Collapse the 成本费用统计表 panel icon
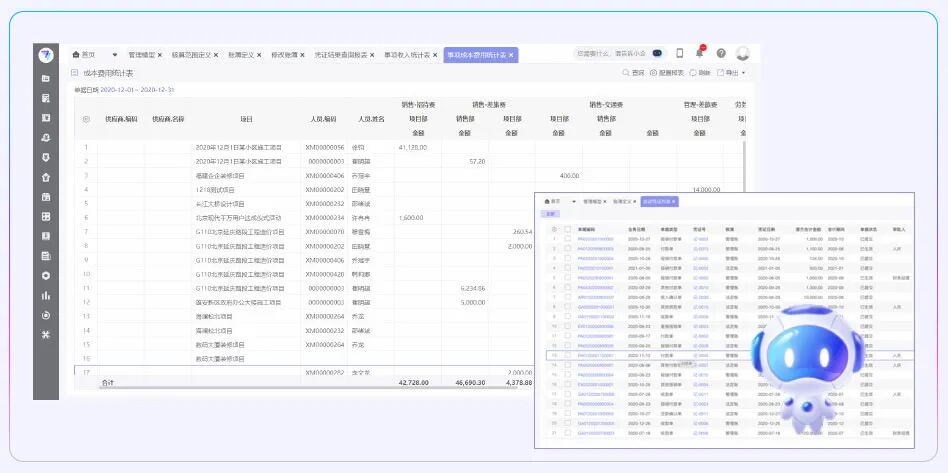 click(x=75, y=73)
